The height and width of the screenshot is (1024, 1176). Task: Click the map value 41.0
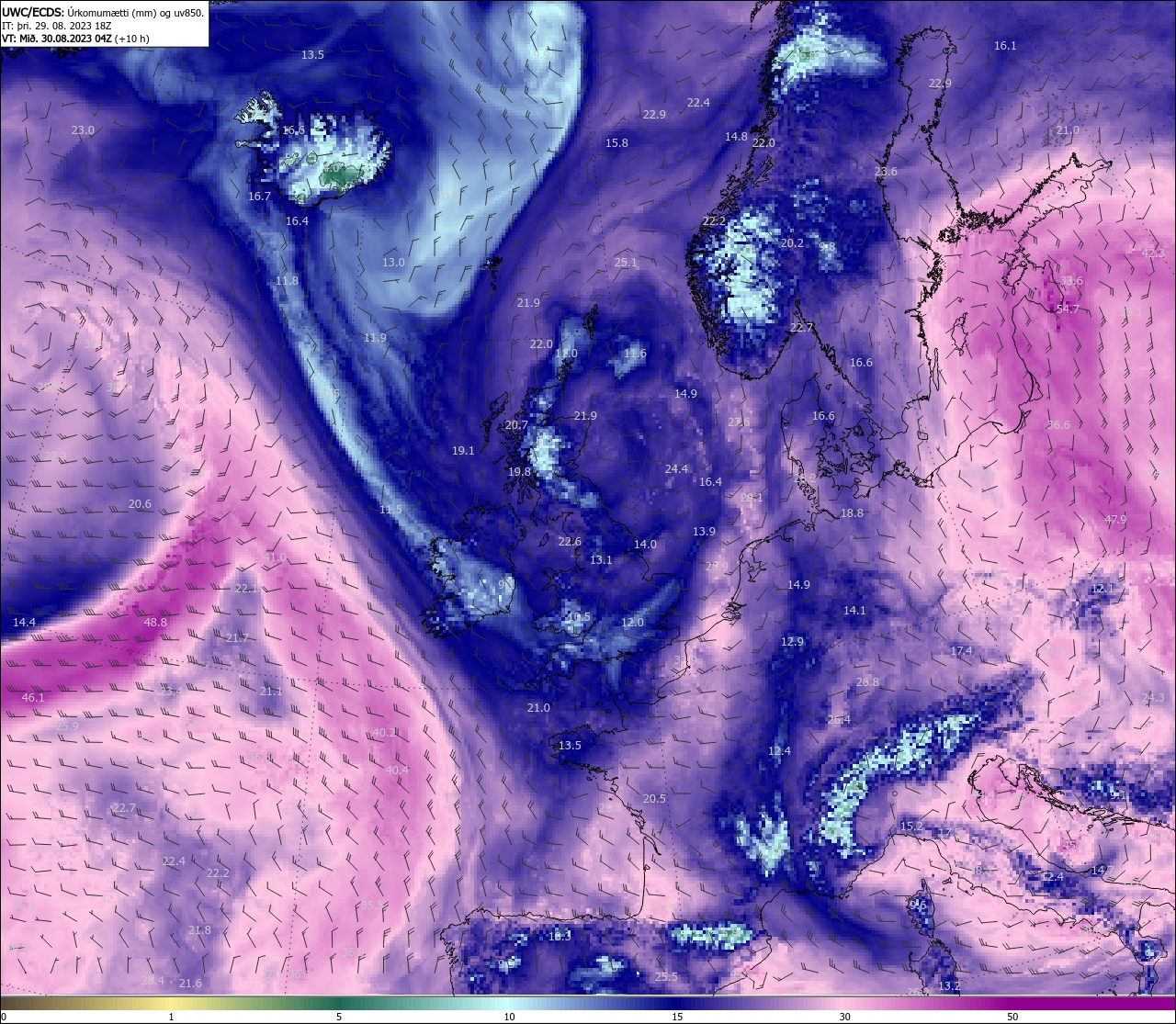[275, 557]
